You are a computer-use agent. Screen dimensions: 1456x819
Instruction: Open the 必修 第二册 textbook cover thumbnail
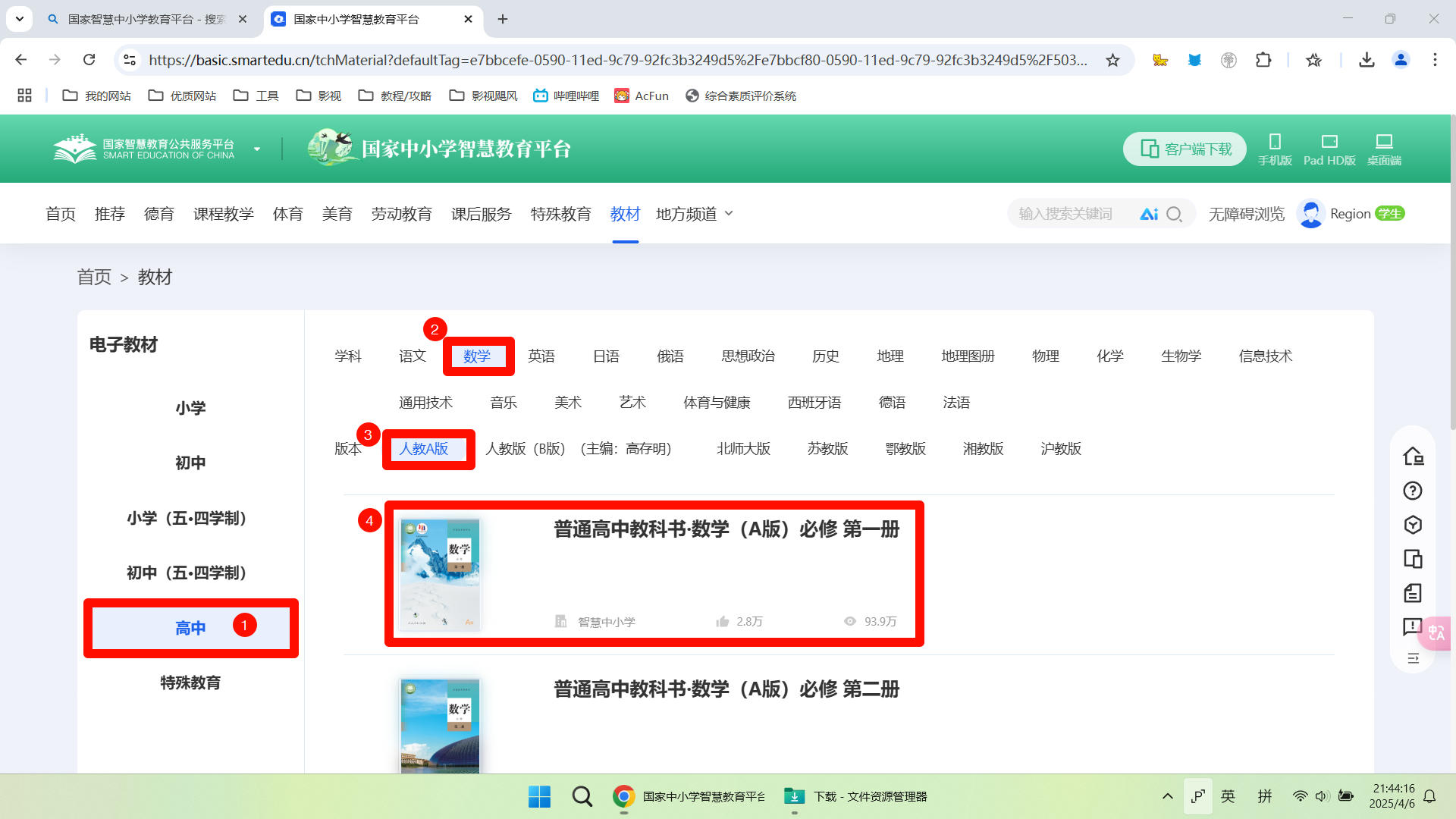[x=440, y=726]
